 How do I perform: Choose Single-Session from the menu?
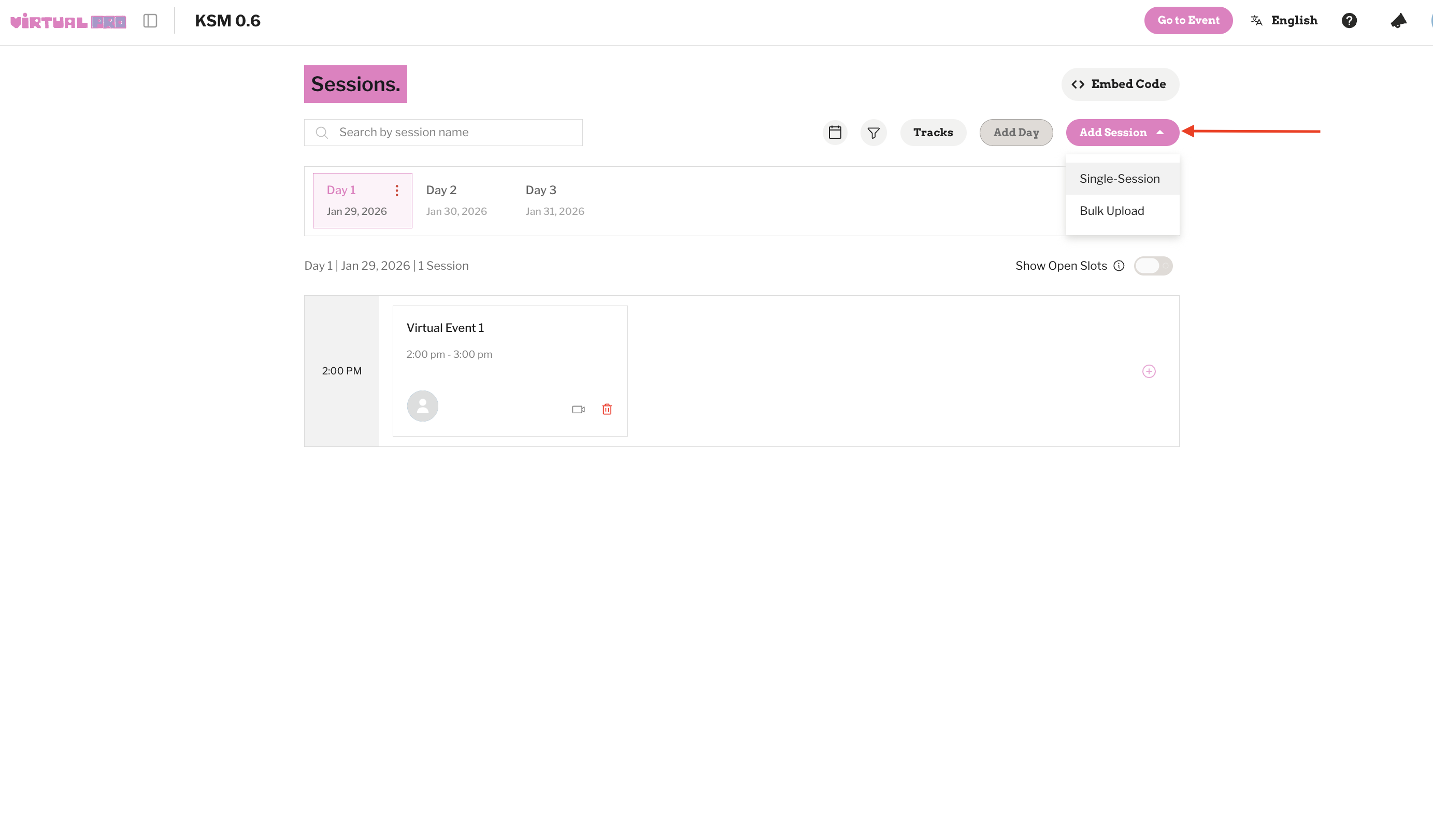tap(1122, 179)
